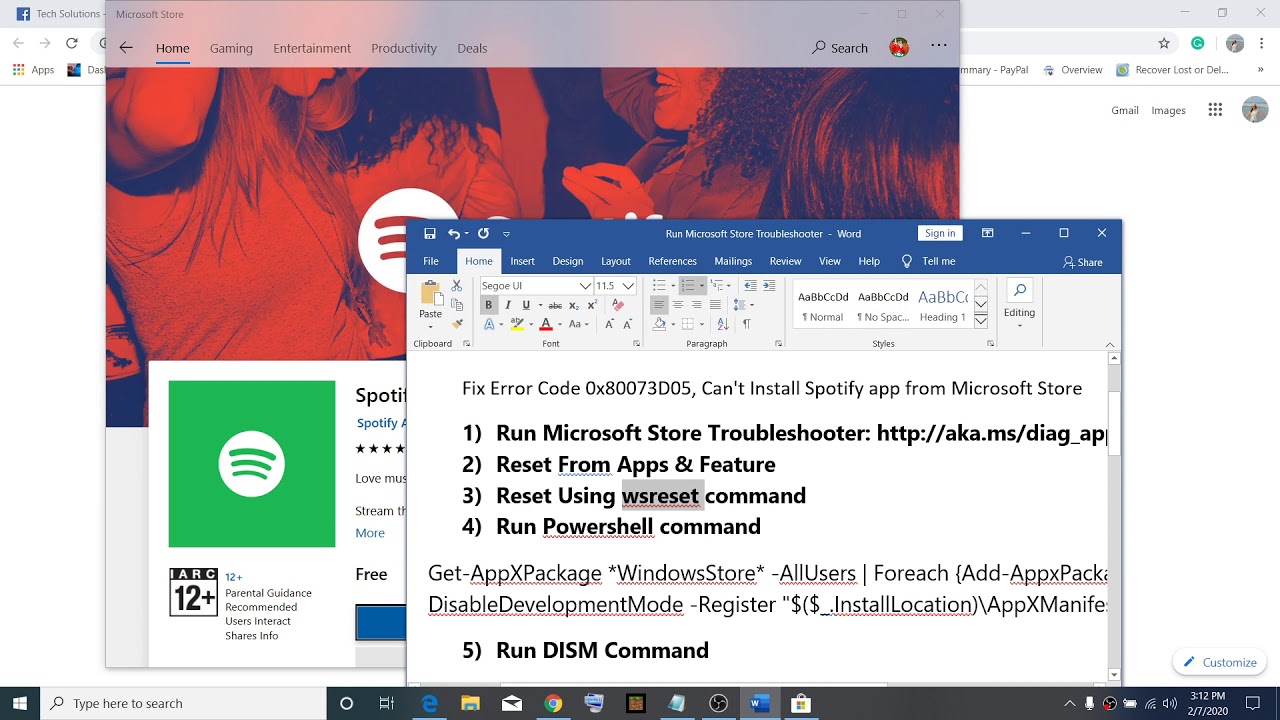This screenshot has height=720, width=1280.
Task: Toggle Underline formatting in Word
Action: point(526,305)
